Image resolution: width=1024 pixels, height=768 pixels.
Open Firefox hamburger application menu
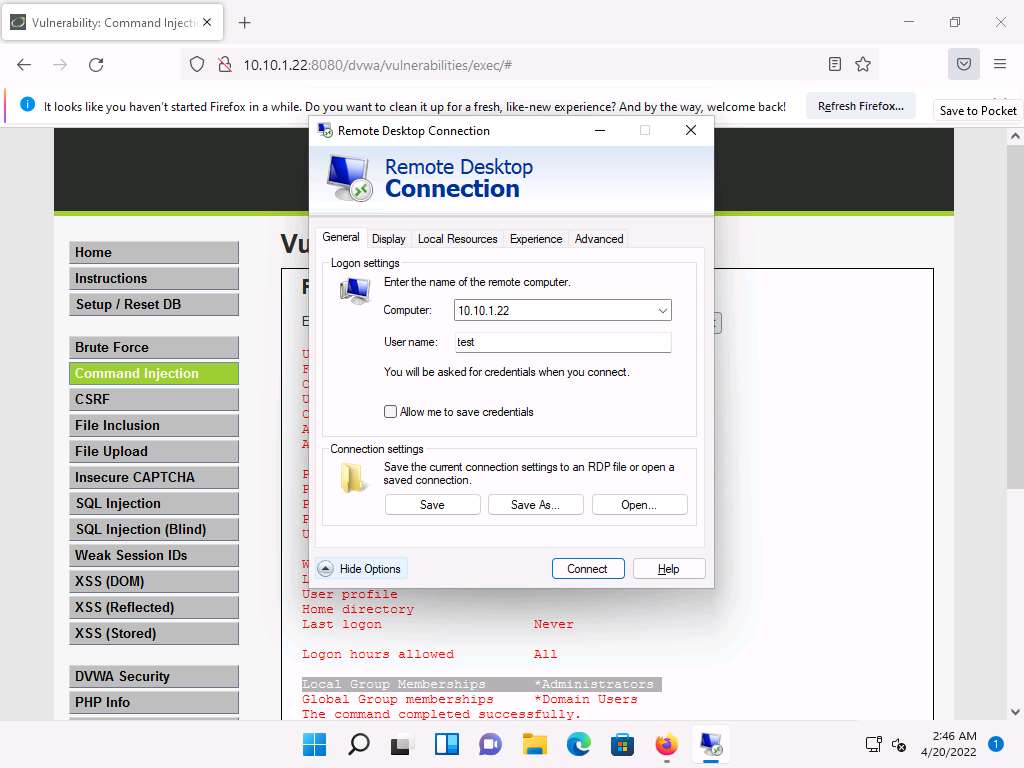tap(999, 65)
